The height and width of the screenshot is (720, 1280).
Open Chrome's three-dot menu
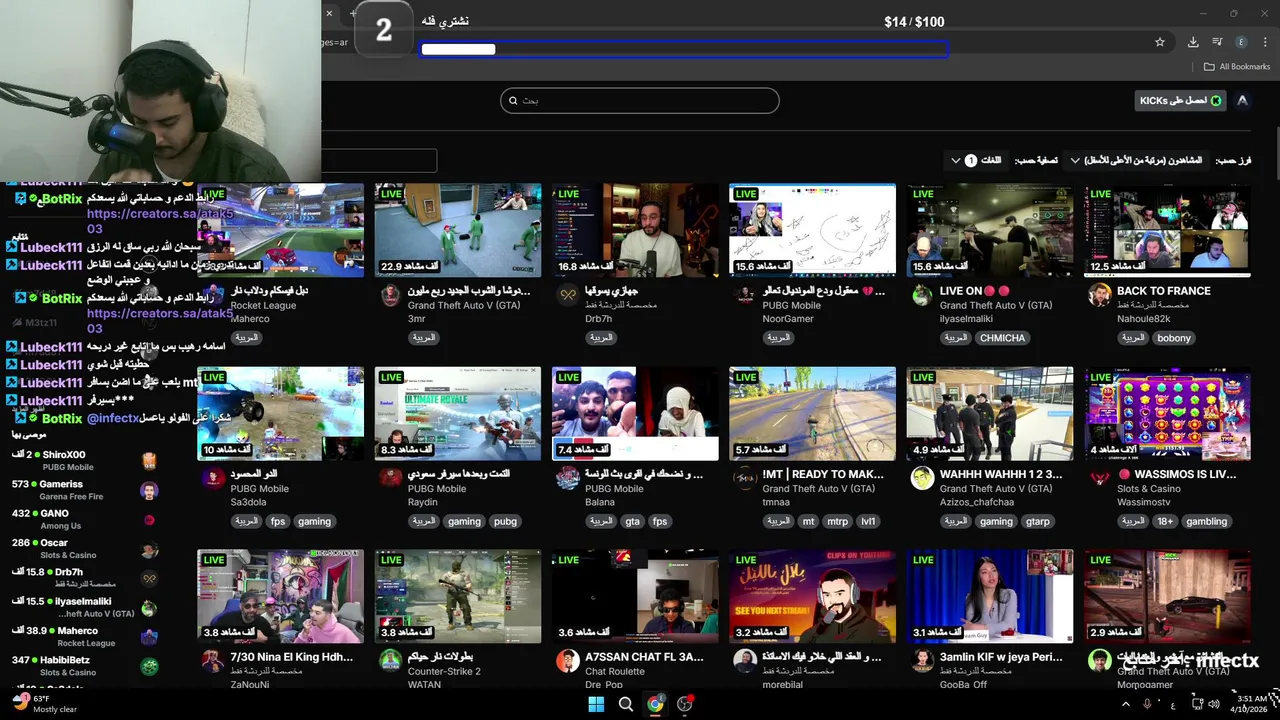tap(1266, 42)
